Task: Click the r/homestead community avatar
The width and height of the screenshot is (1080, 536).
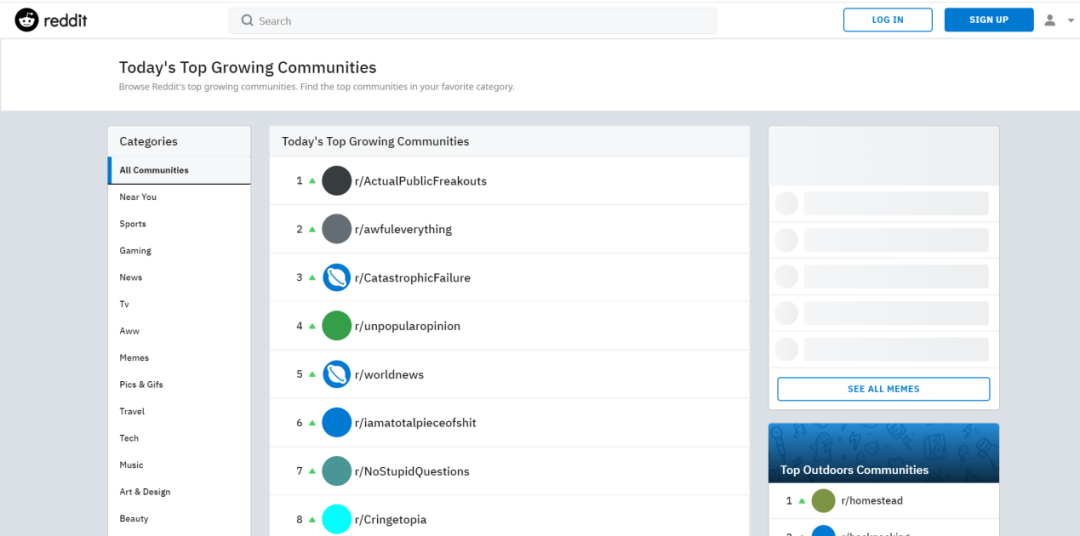Action: pyautogui.click(x=823, y=501)
